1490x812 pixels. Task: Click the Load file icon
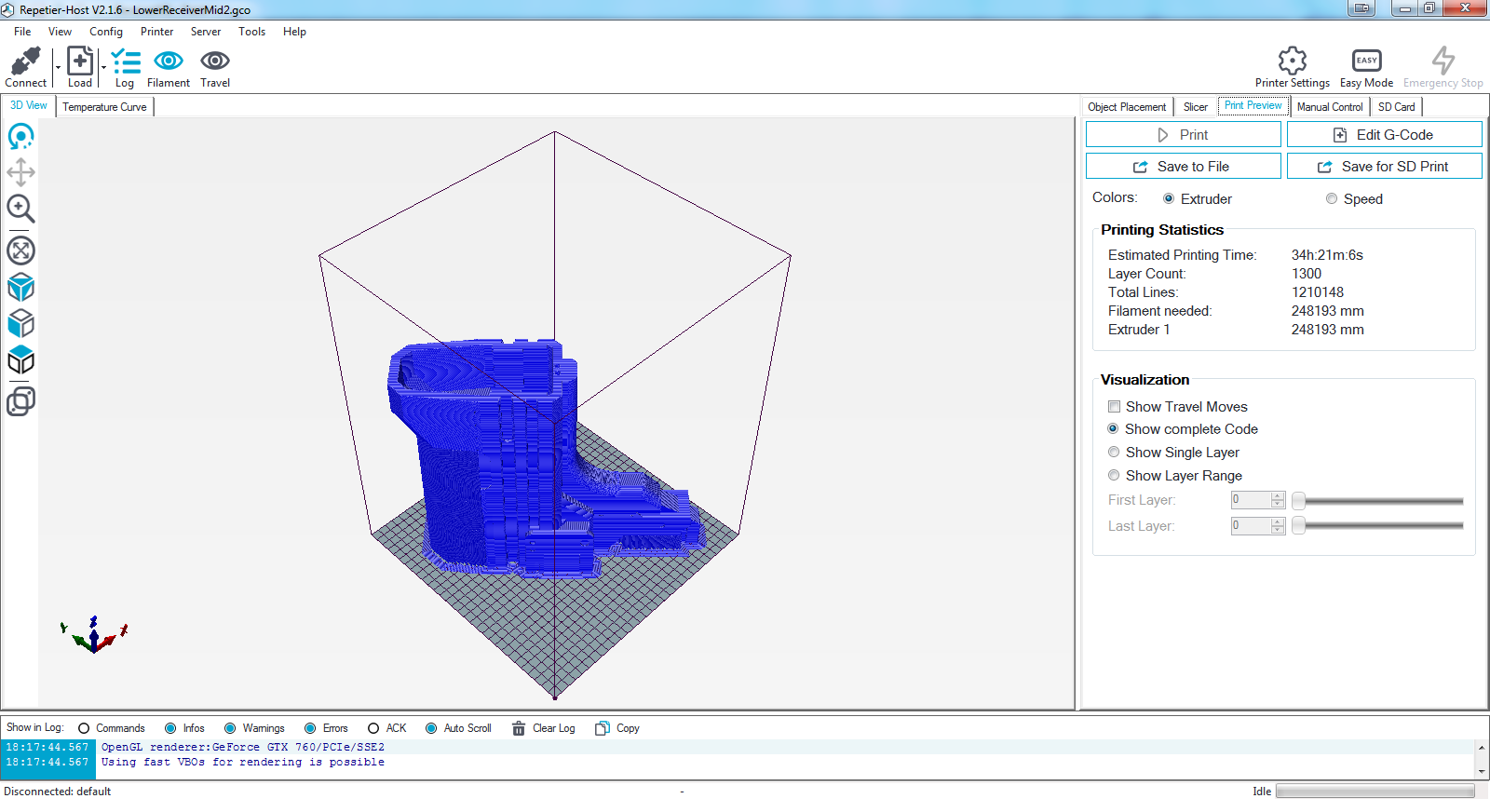80,61
